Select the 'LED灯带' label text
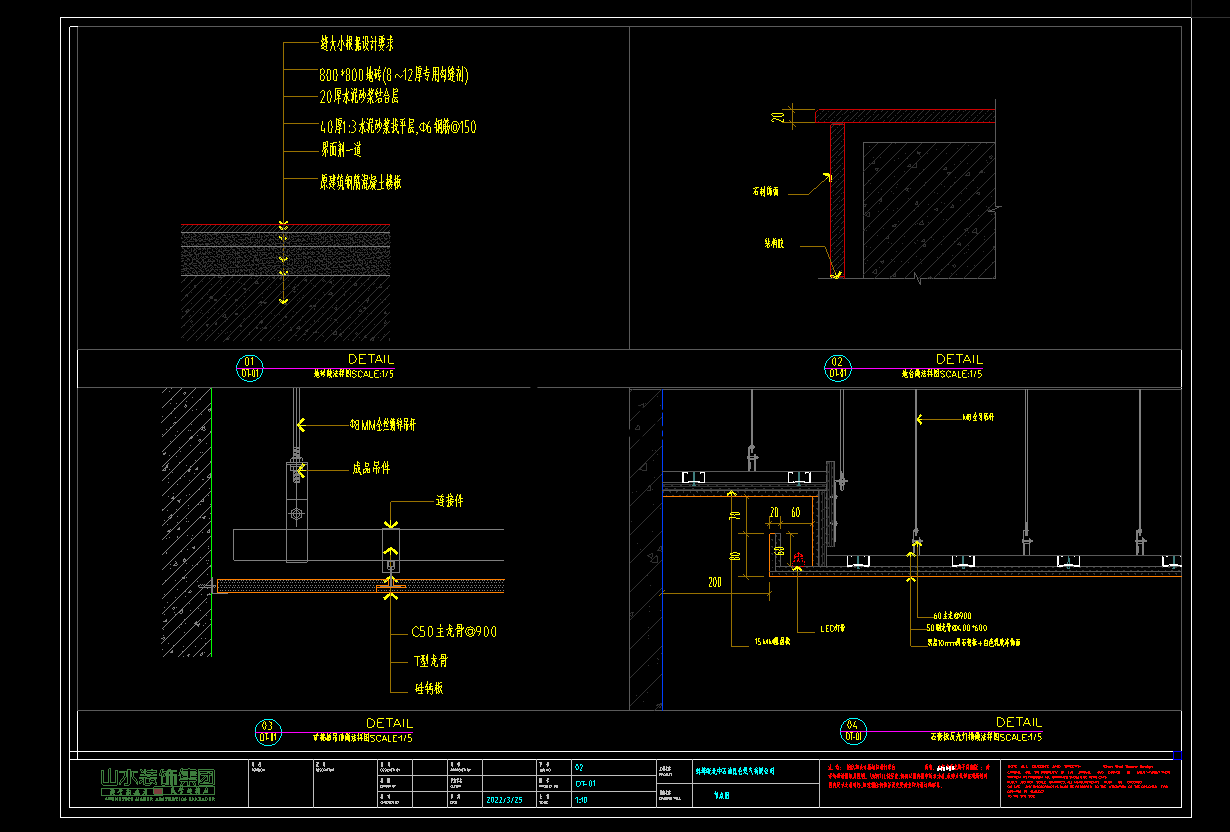1230x832 pixels. coord(833,629)
